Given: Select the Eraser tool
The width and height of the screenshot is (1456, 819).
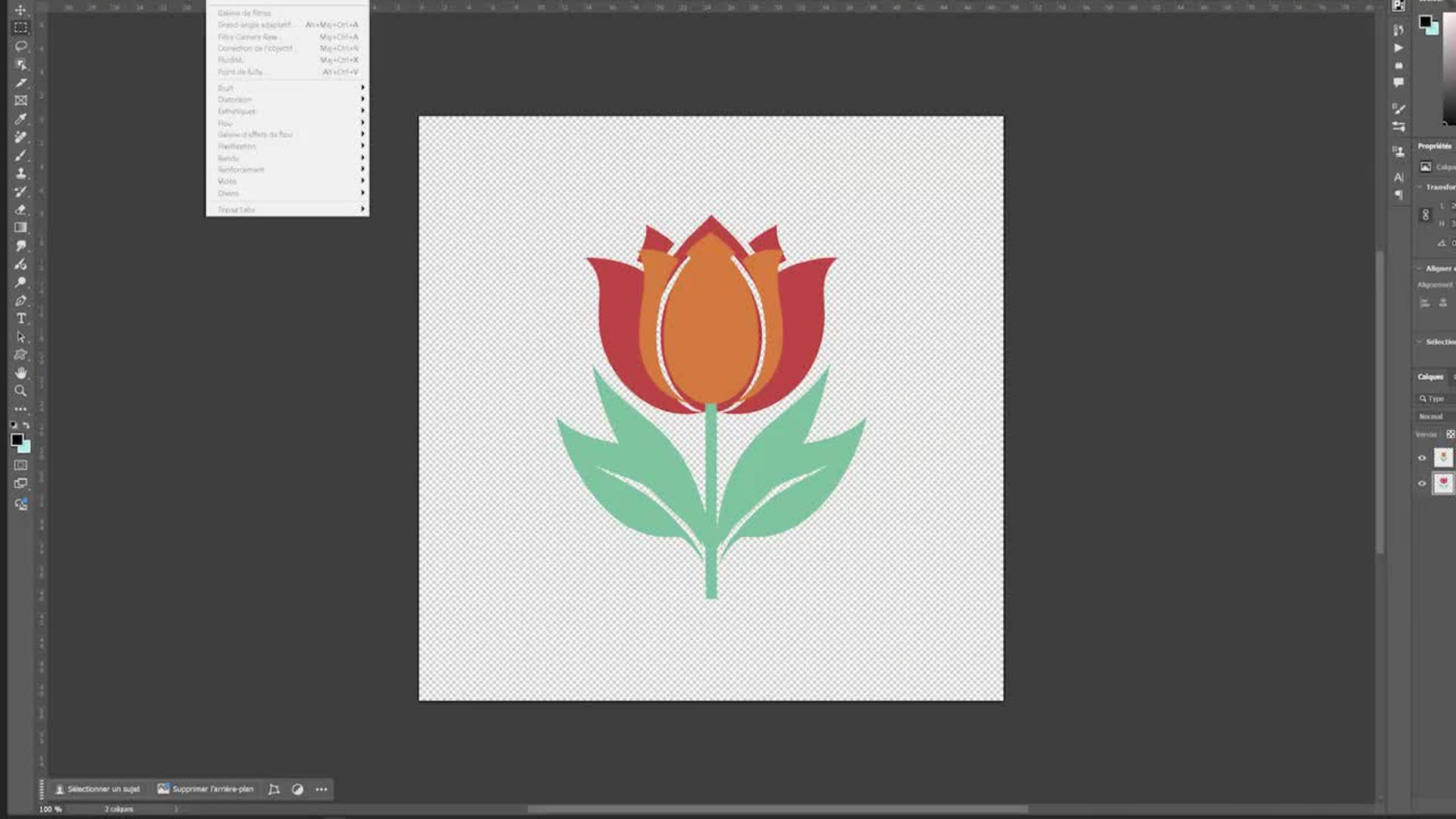Looking at the screenshot, I should coord(20,210).
